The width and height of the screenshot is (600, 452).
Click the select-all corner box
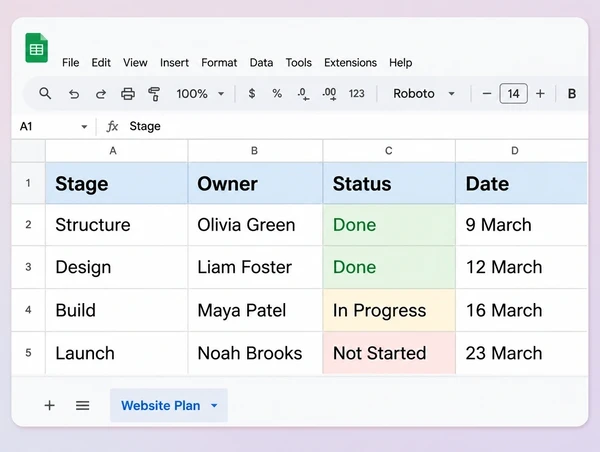(28, 151)
